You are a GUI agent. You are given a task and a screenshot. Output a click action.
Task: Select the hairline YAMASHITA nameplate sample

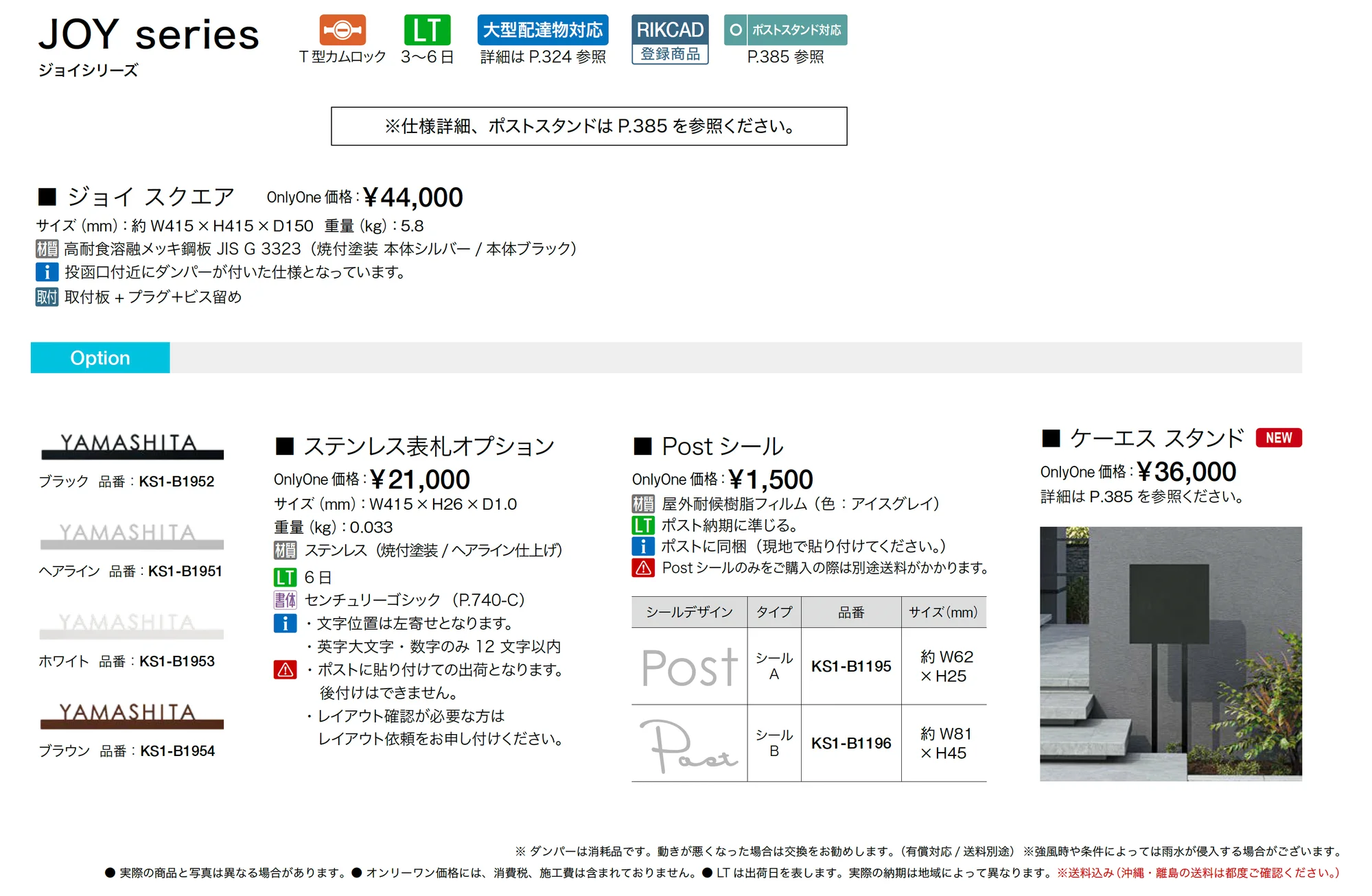pos(132,536)
